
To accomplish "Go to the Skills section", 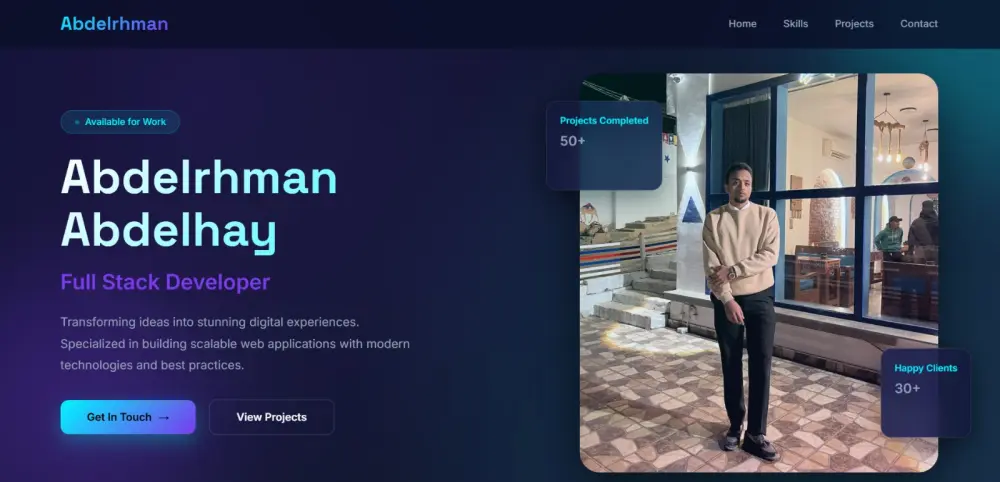I will (x=795, y=24).
